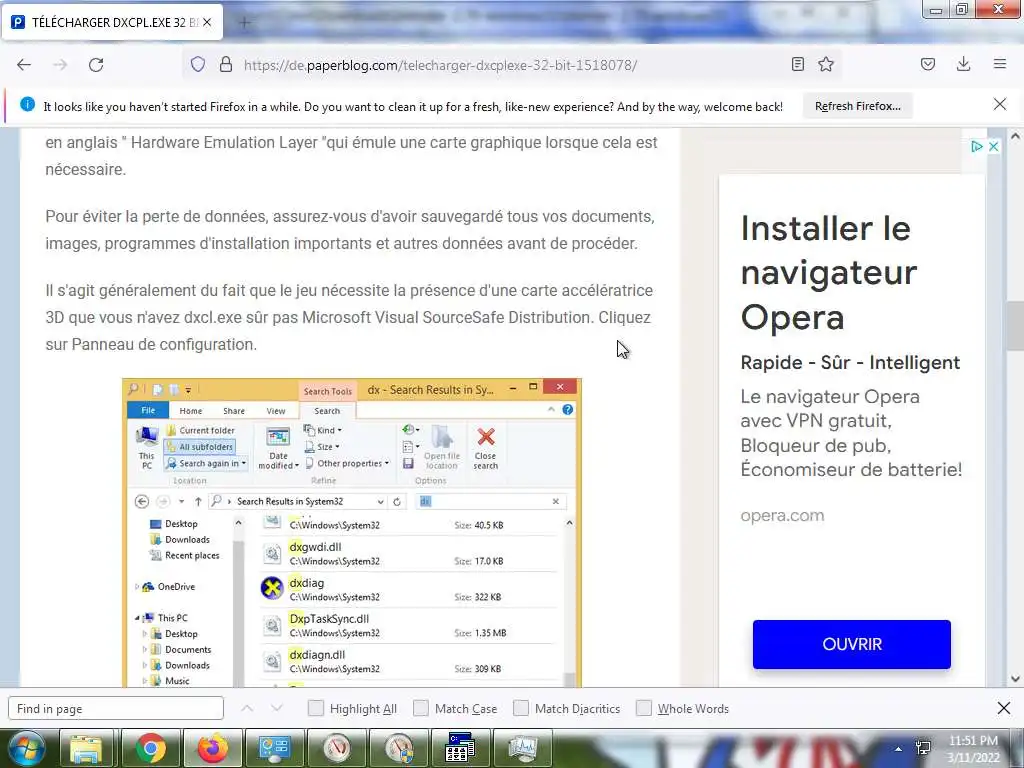The image size is (1024, 768).
Task: Click into the Find in page field
Action: (116, 709)
